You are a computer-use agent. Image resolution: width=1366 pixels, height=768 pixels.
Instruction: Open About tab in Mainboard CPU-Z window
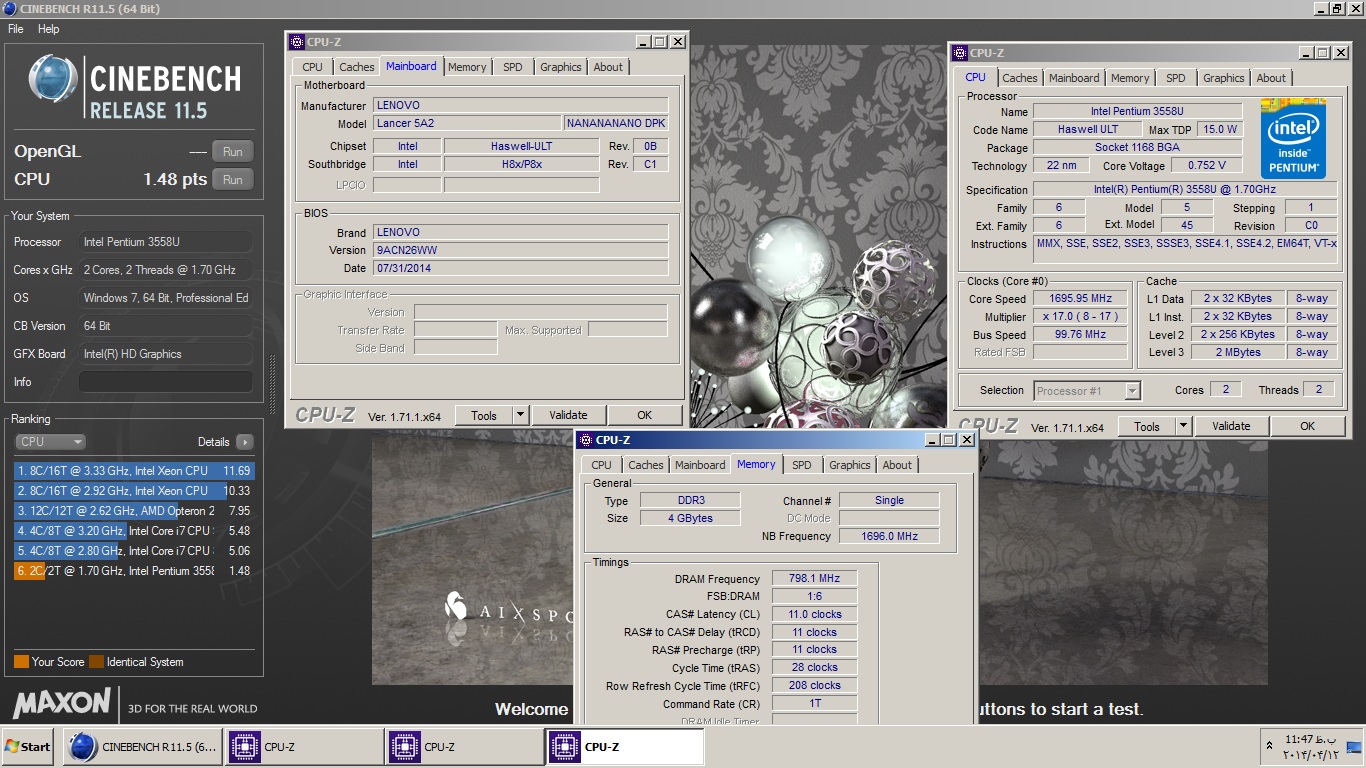pyautogui.click(x=608, y=67)
